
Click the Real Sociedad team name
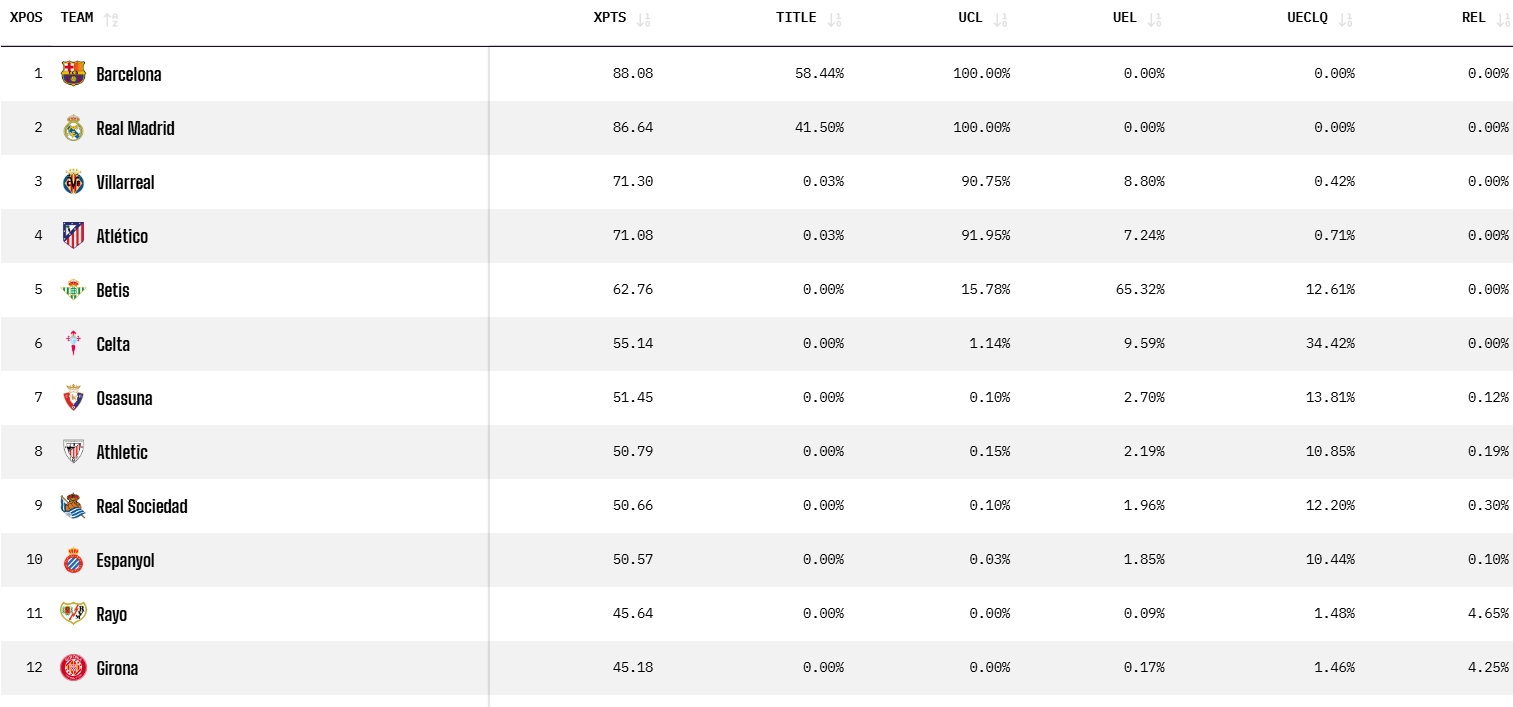pyautogui.click(x=142, y=506)
